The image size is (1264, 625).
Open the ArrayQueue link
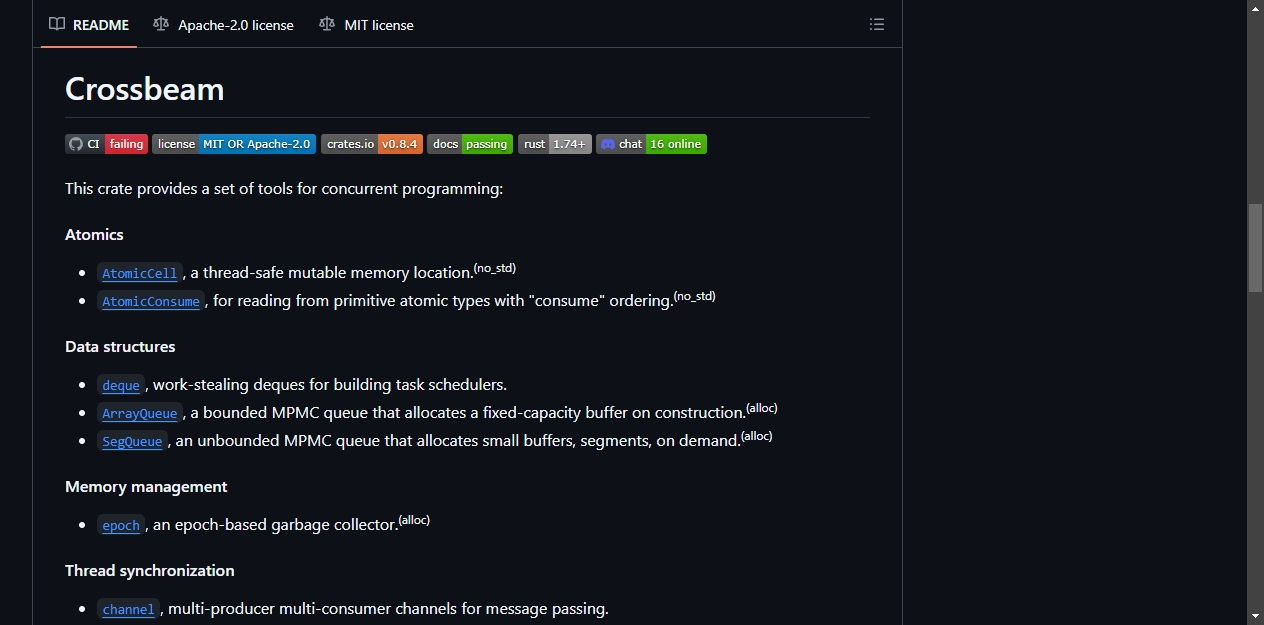pos(140,413)
